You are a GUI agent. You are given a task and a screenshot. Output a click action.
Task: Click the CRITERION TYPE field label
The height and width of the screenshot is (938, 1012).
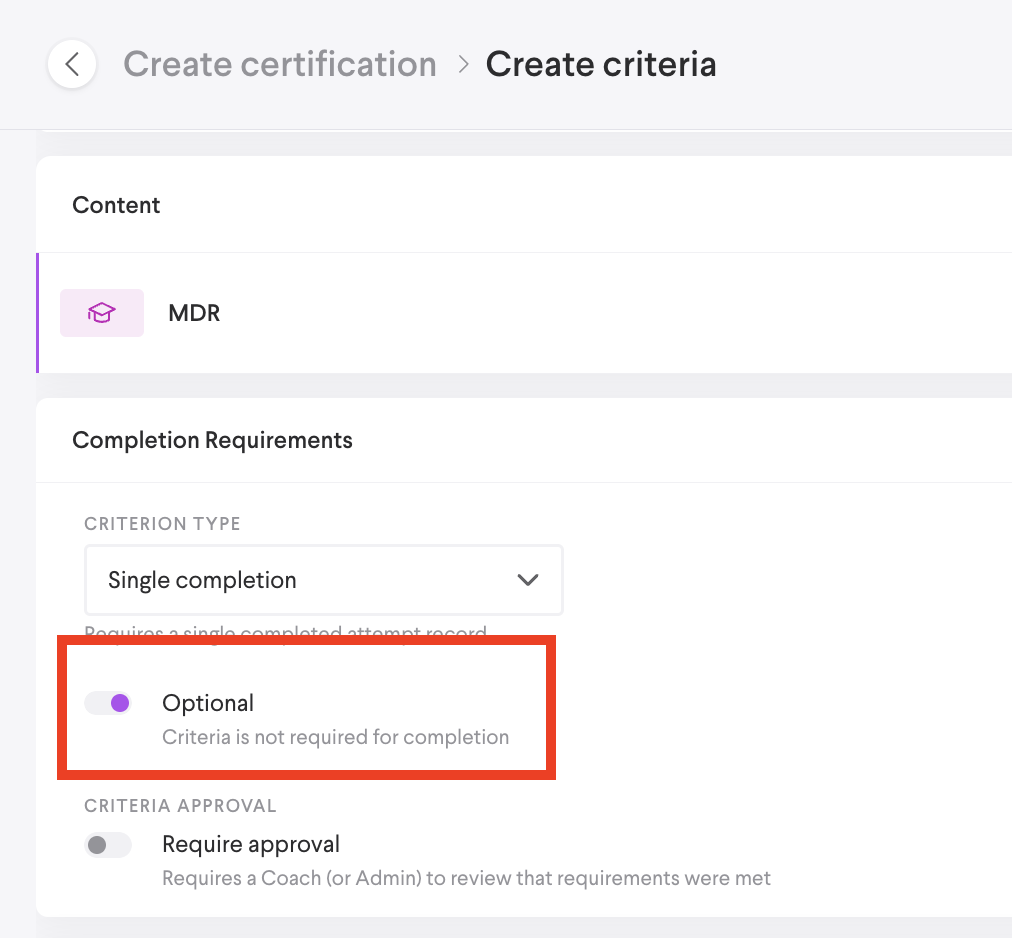coord(162,524)
